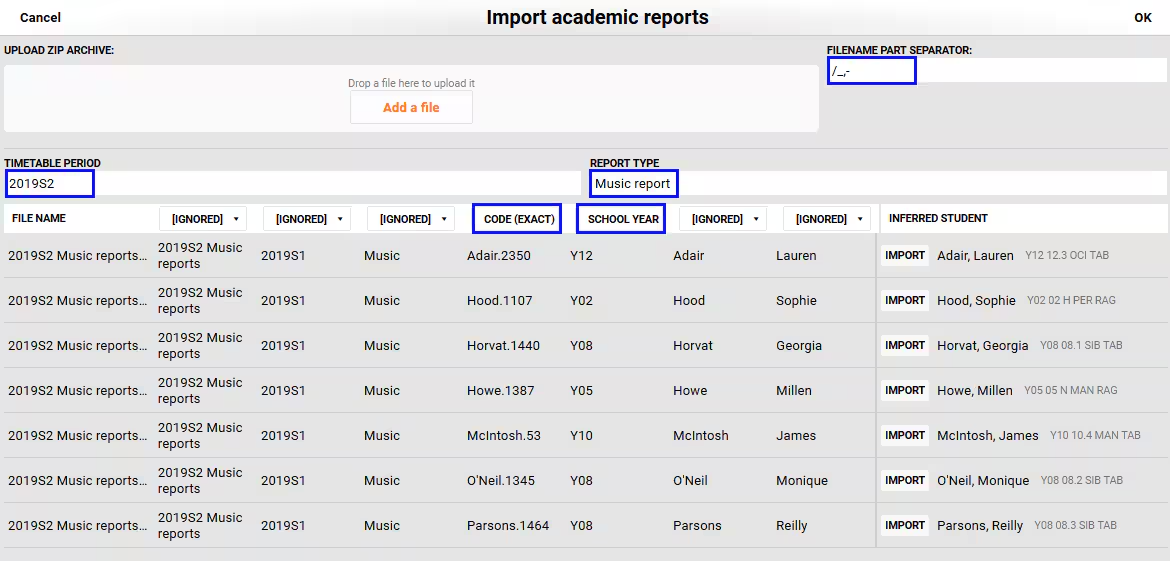Image resolution: width=1170 pixels, height=561 pixels.
Task: Open the [IGNORED] dropdown right of SCHOOL YEAR
Action: point(723,219)
